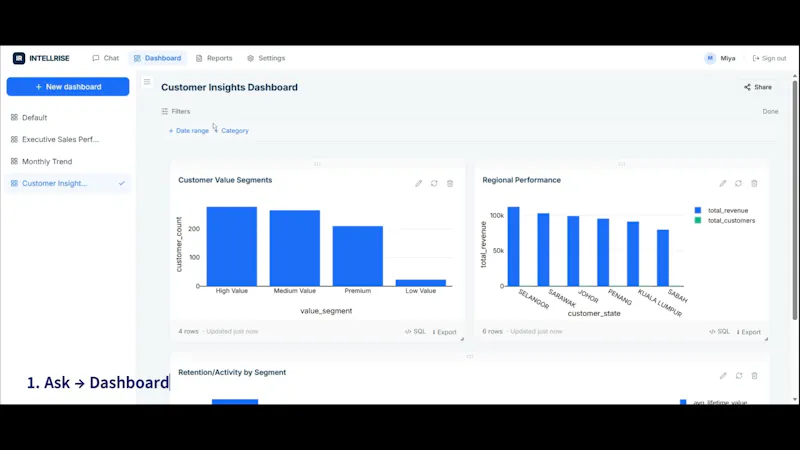Delete the Customer Value Segments chart
800x450 pixels.
pos(450,183)
